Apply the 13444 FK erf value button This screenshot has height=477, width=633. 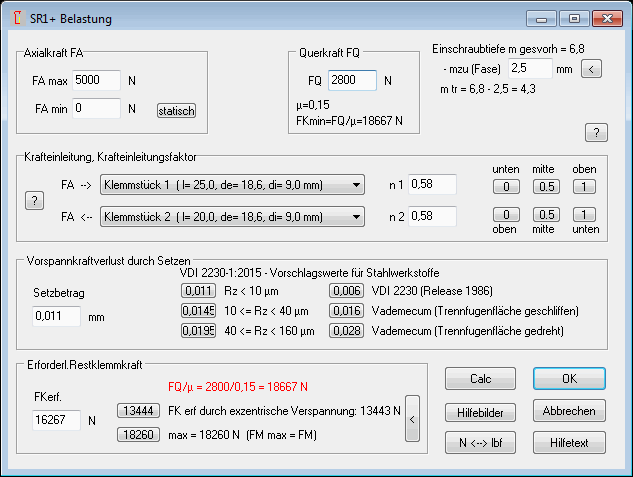coord(138,410)
